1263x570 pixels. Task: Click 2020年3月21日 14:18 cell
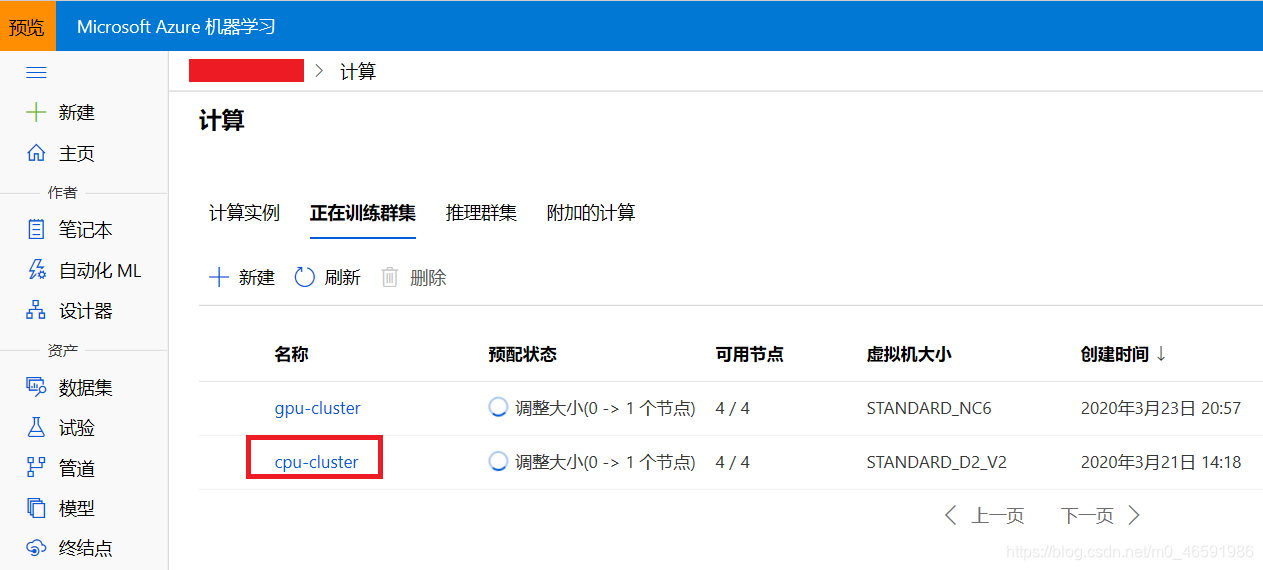[x=1161, y=462]
